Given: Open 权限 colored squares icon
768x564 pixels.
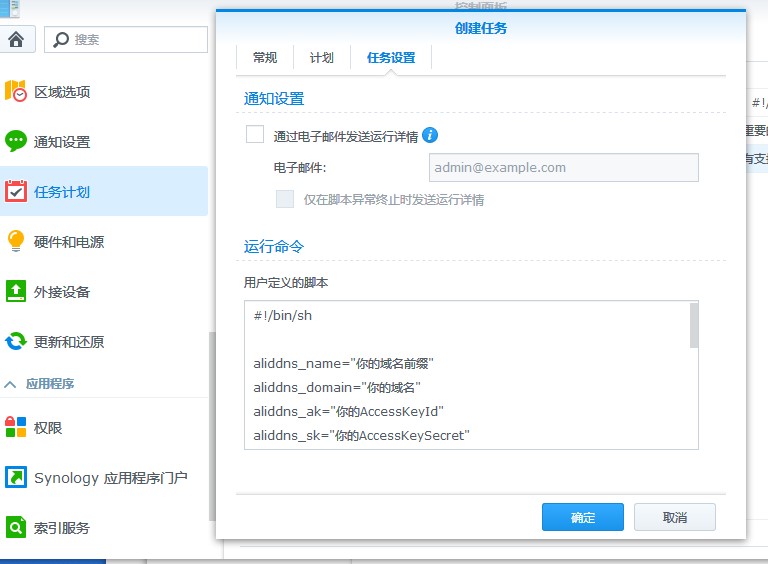Looking at the screenshot, I should pyautogui.click(x=16, y=428).
